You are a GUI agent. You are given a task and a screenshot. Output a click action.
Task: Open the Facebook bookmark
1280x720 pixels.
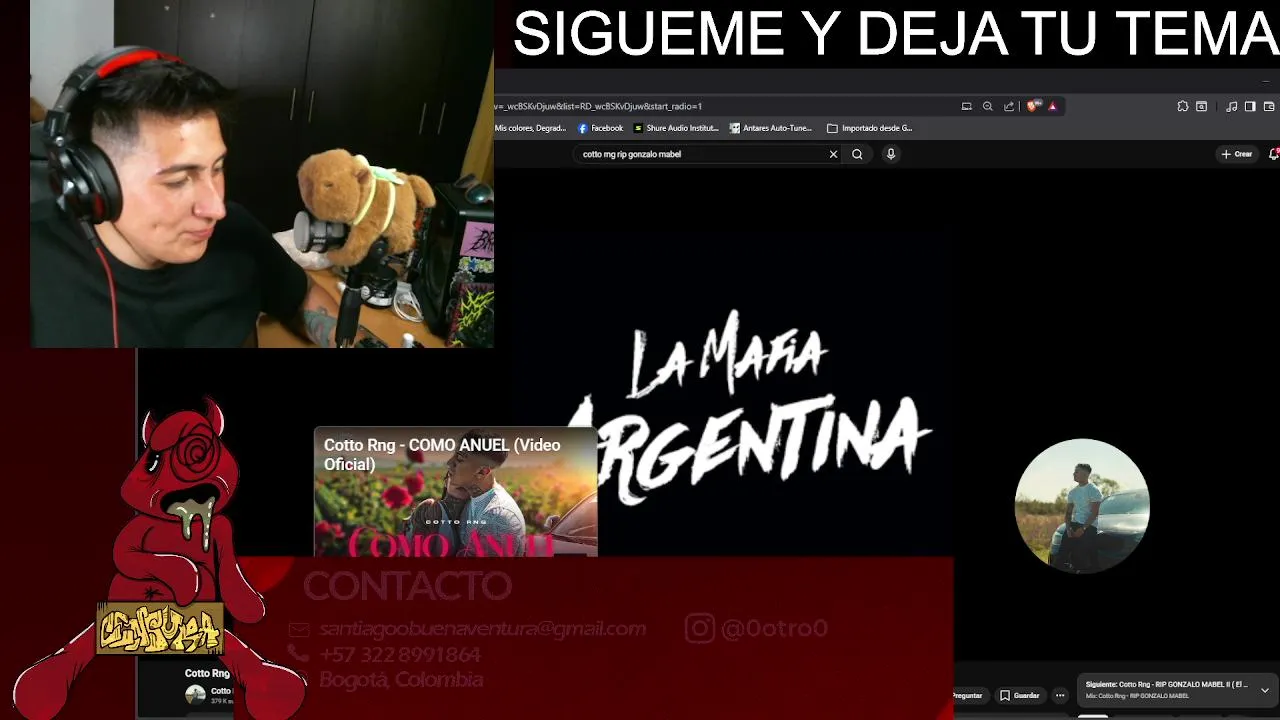coord(600,128)
